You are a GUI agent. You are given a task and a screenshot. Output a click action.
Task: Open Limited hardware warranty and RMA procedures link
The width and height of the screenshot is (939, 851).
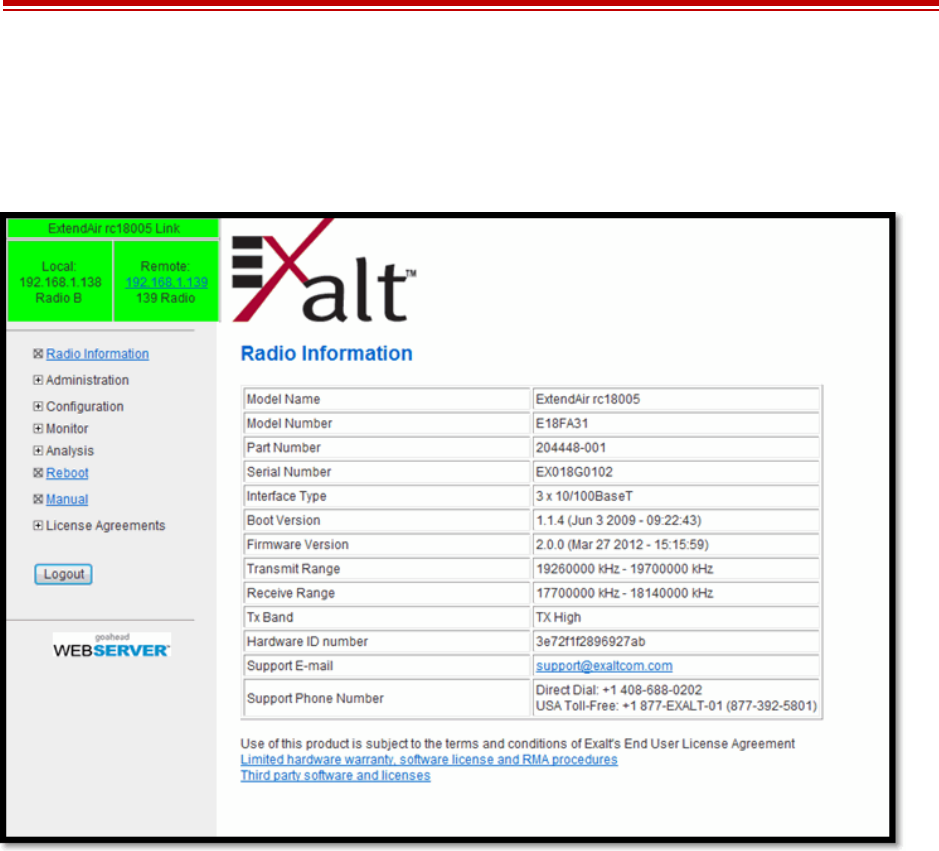(x=429, y=759)
